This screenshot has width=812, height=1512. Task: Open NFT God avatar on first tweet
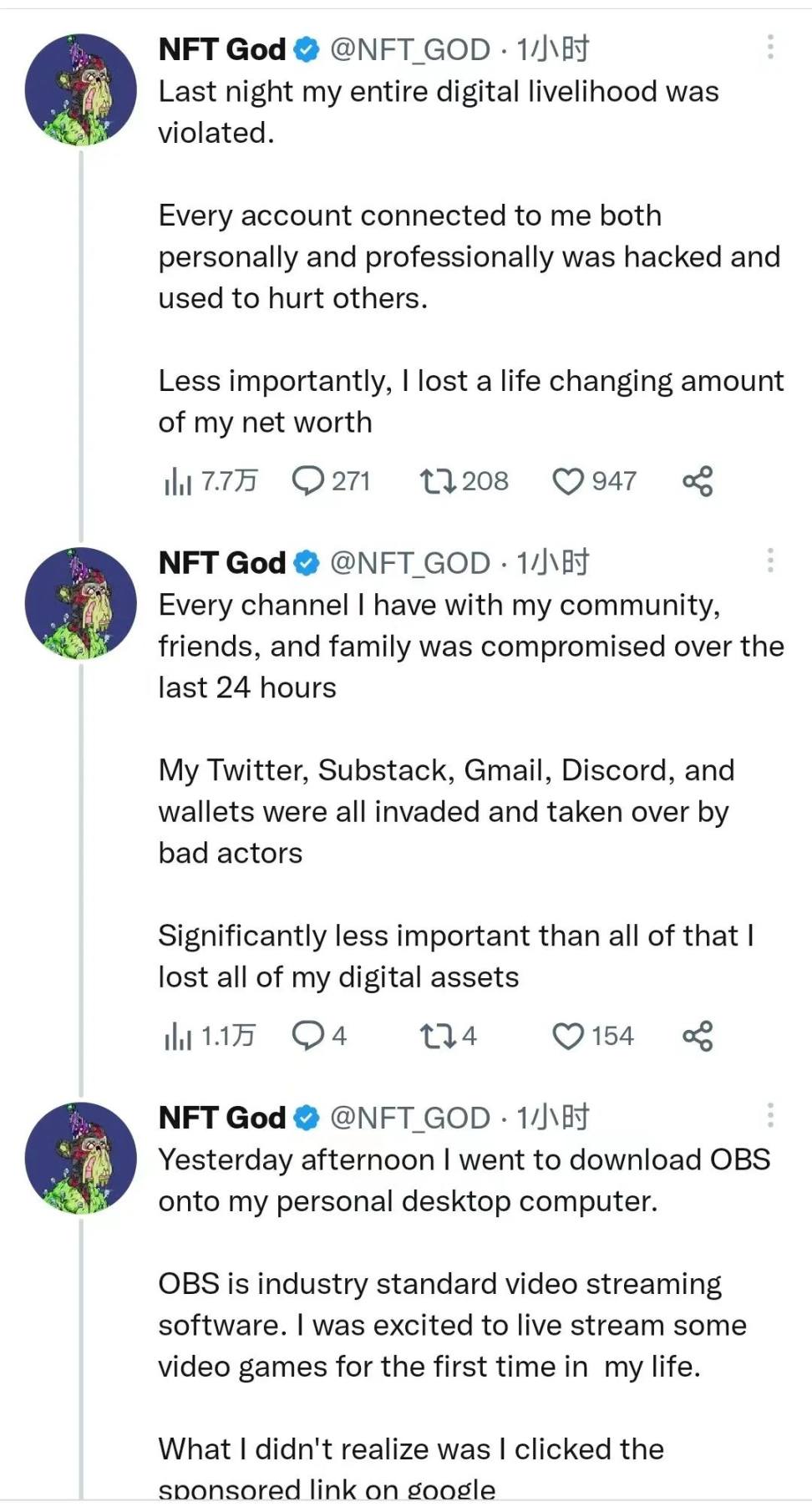[x=80, y=90]
